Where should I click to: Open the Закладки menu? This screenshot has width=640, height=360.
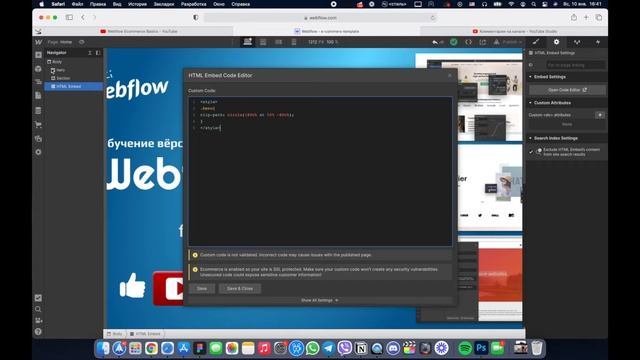164,4
